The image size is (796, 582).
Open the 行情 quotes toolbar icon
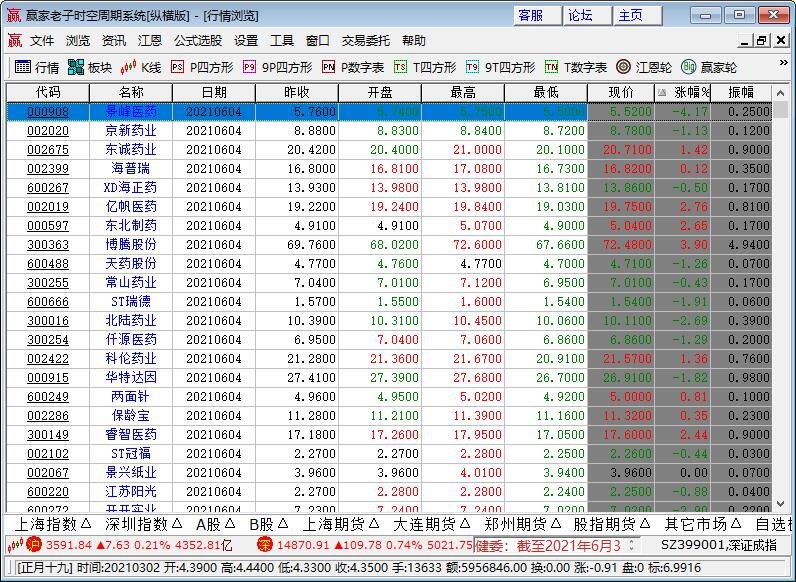37,67
